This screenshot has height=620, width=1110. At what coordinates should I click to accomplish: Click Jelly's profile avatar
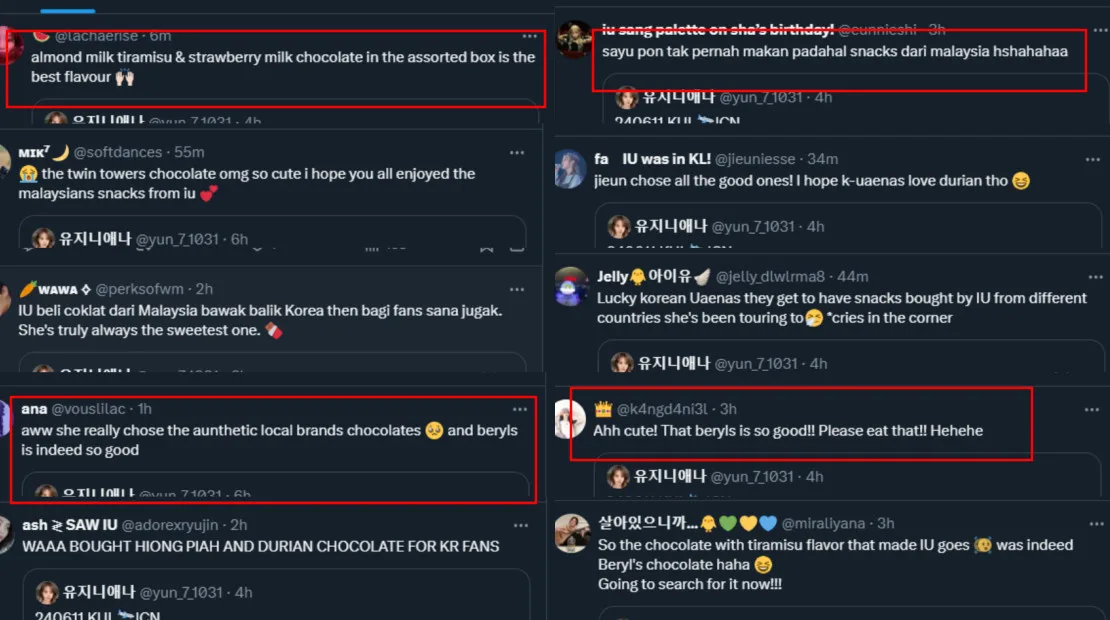(571, 286)
